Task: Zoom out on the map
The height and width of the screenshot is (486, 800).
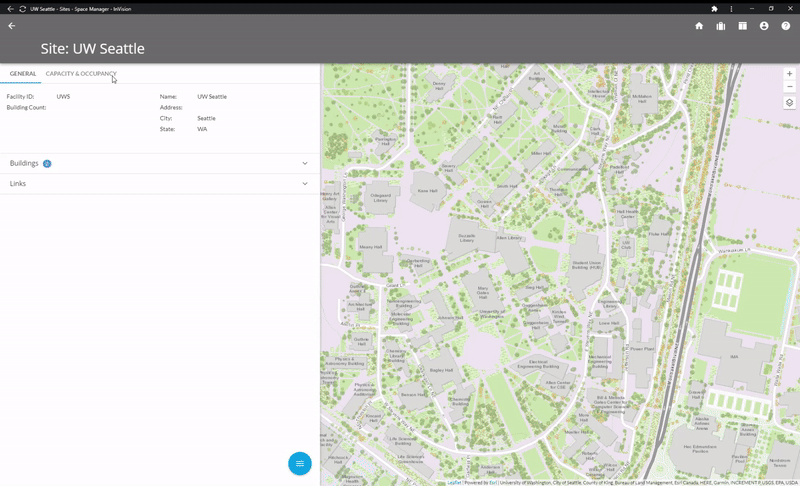Action: (x=789, y=87)
